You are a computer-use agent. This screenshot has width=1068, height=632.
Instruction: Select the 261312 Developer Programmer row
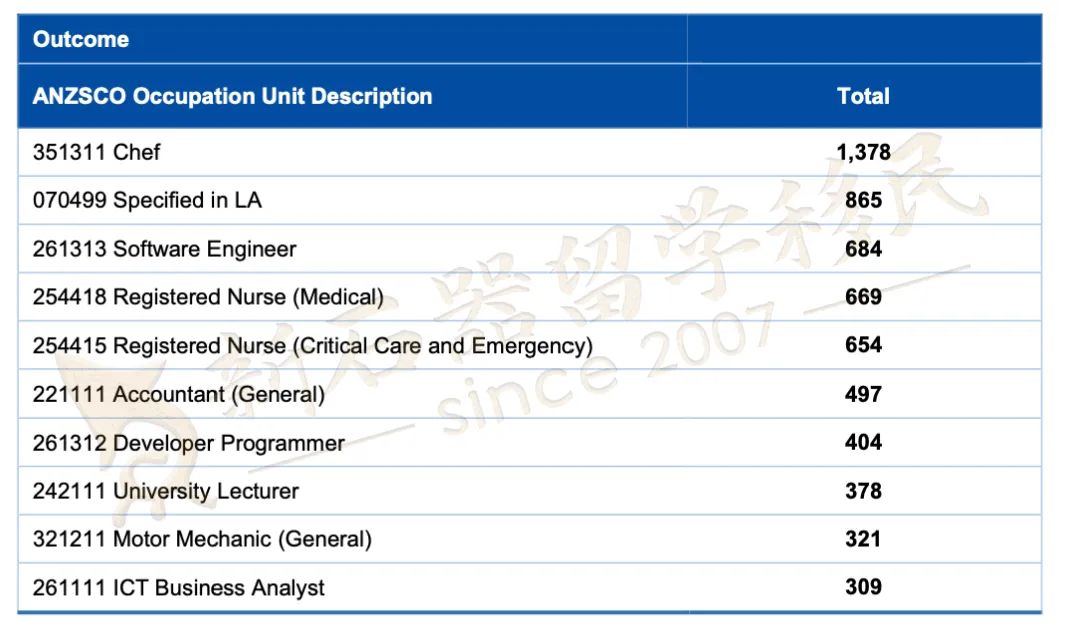click(529, 443)
